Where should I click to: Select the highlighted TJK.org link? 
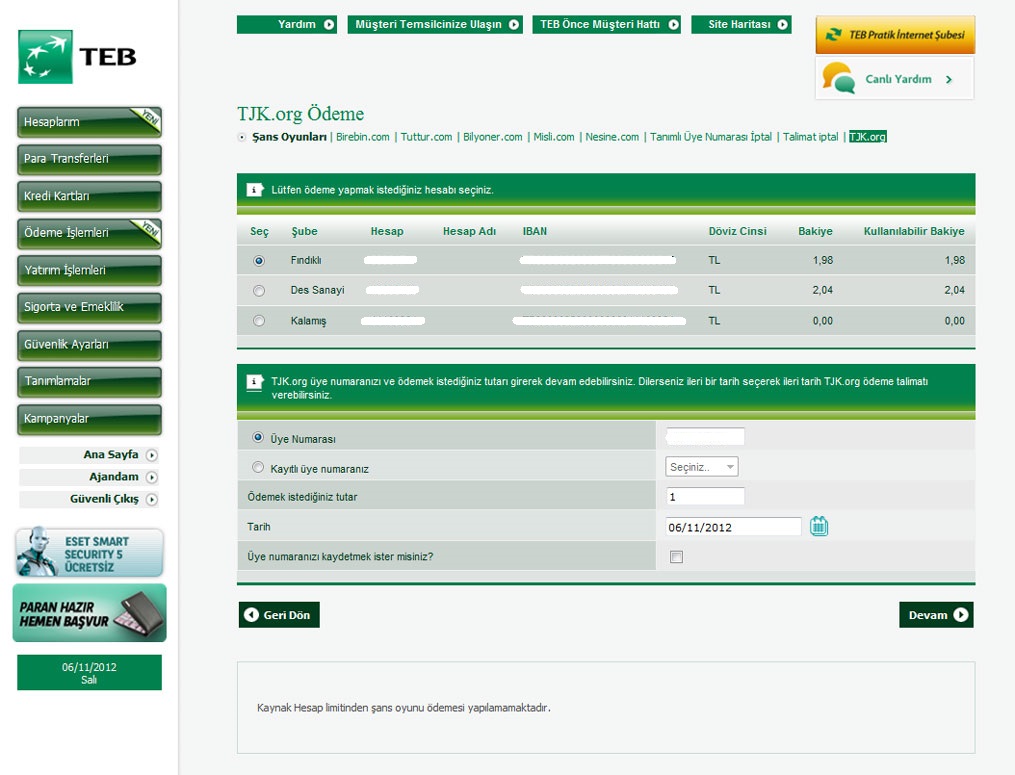tap(867, 137)
